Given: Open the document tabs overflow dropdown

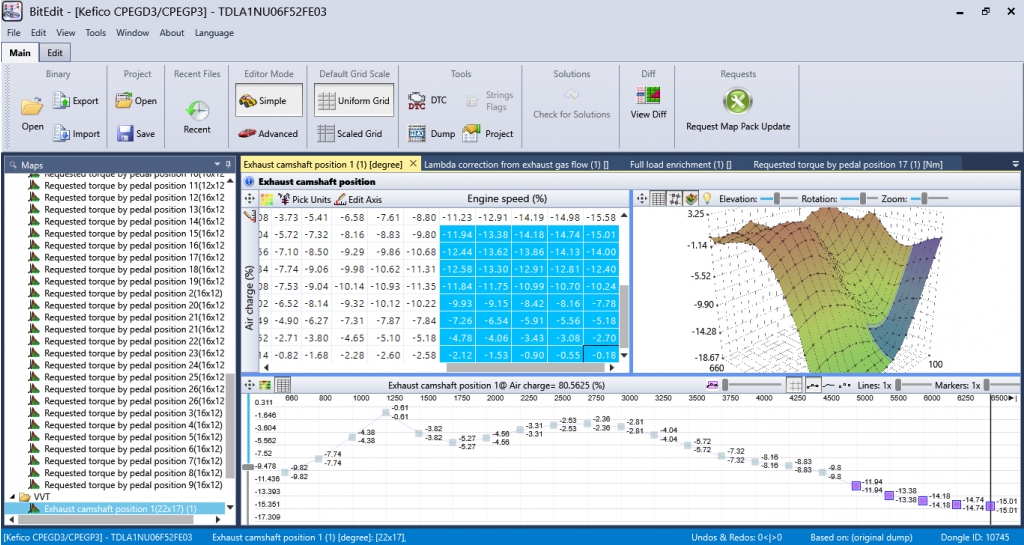Looking at the screenshot, I should coord(1016,164).
